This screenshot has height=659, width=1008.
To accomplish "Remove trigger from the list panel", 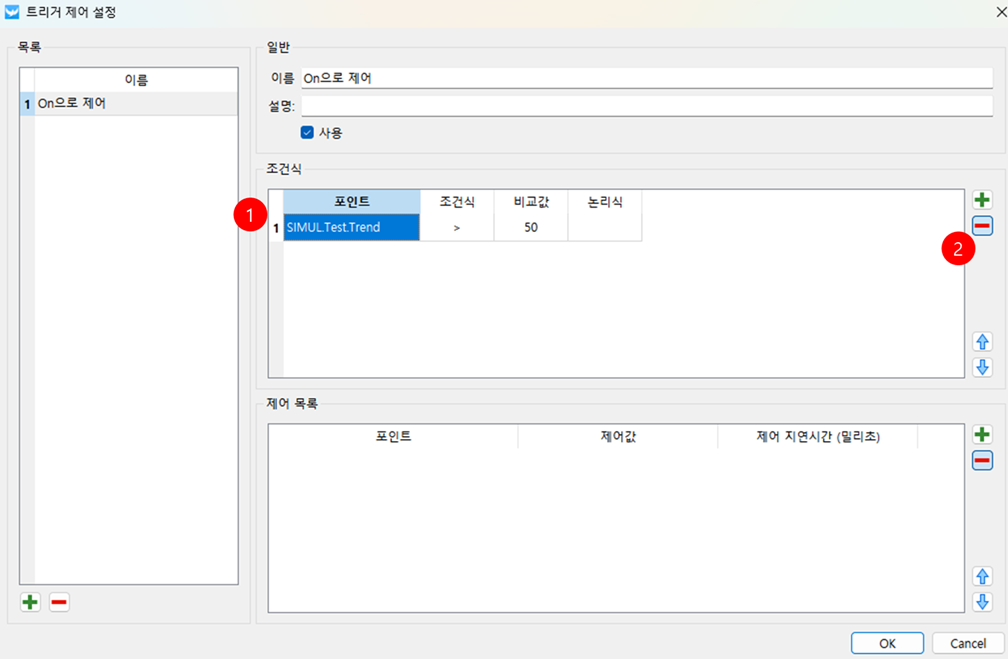I will pos(59,602).
